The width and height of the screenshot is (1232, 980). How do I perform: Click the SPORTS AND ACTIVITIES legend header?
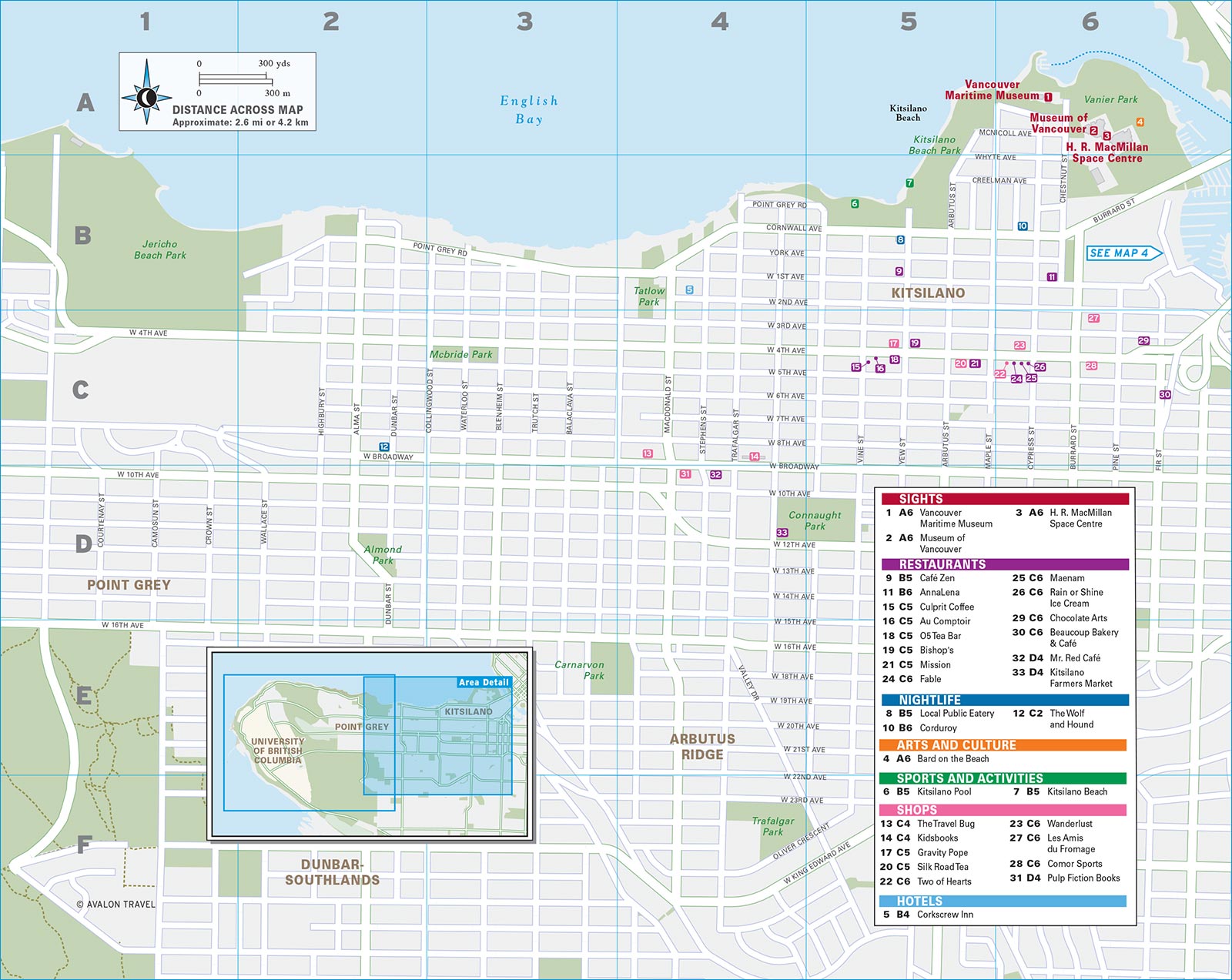[1003, 778]
